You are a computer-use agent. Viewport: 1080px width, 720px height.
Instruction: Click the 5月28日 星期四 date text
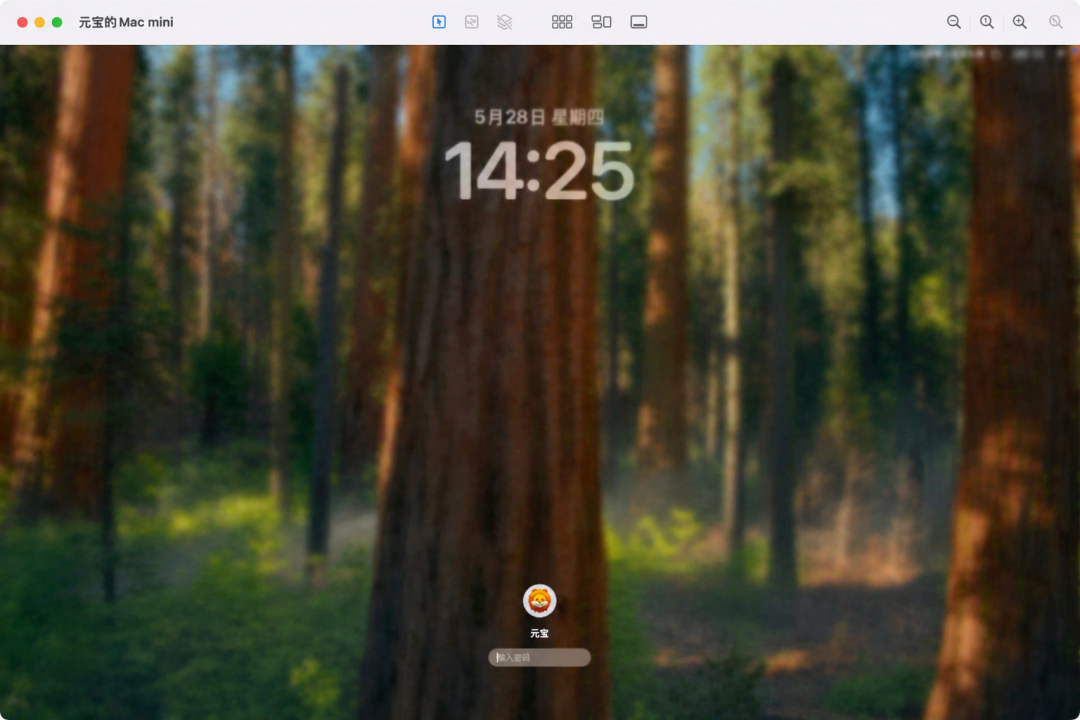coord(539,118)
